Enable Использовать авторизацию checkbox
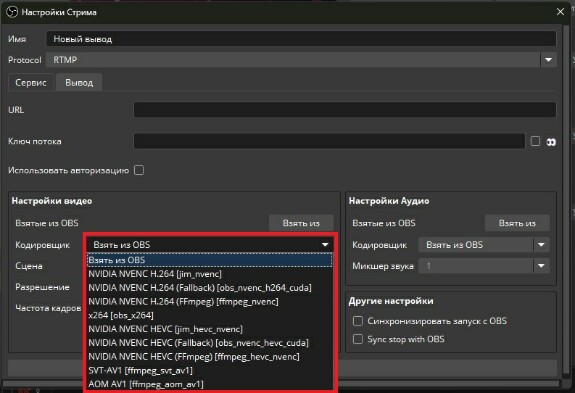This screenshot has width=575, height=393. [139, 170]
